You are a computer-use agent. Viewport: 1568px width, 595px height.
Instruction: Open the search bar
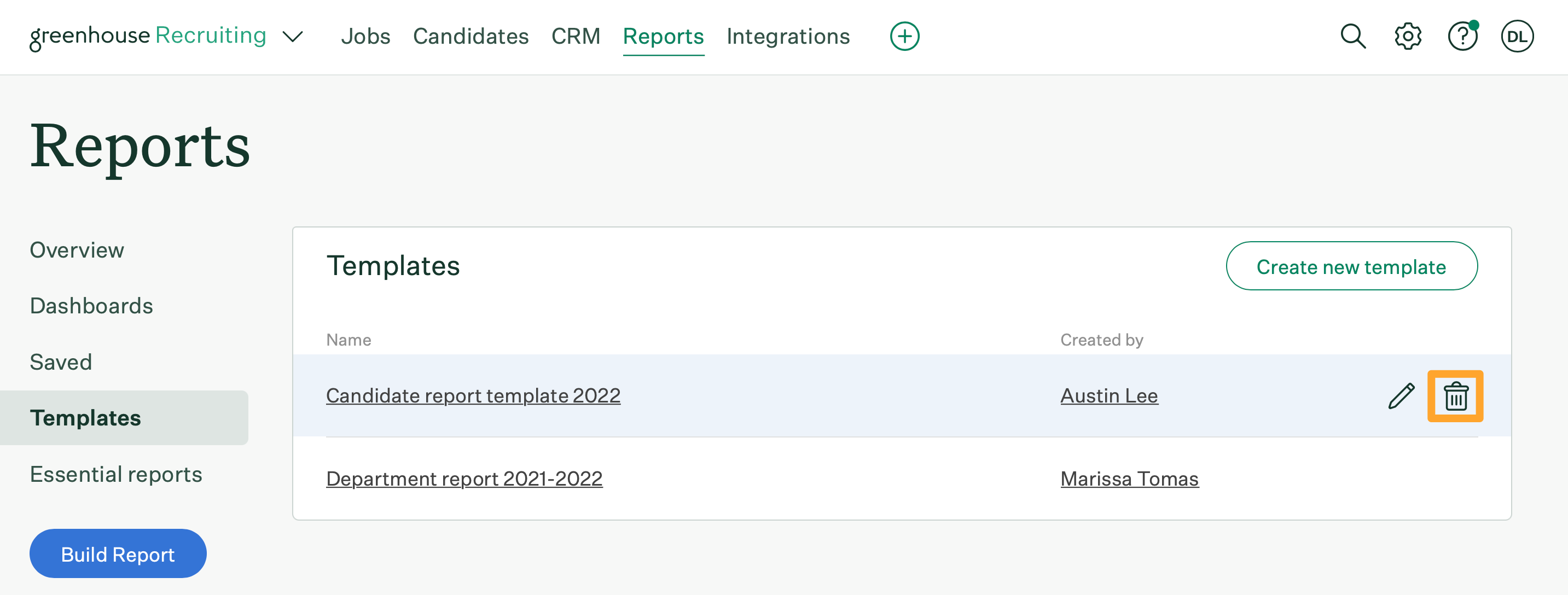coord(1352,36)
